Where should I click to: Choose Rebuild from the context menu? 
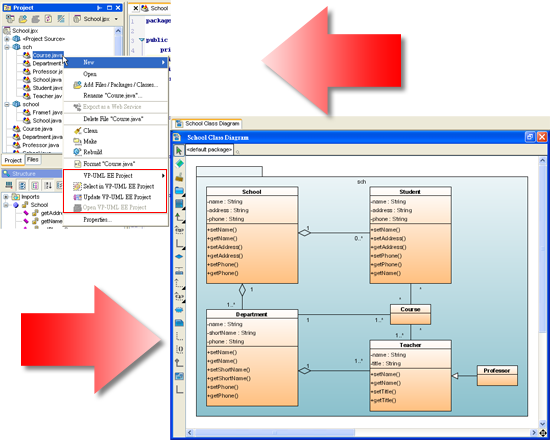coord(115,152)
